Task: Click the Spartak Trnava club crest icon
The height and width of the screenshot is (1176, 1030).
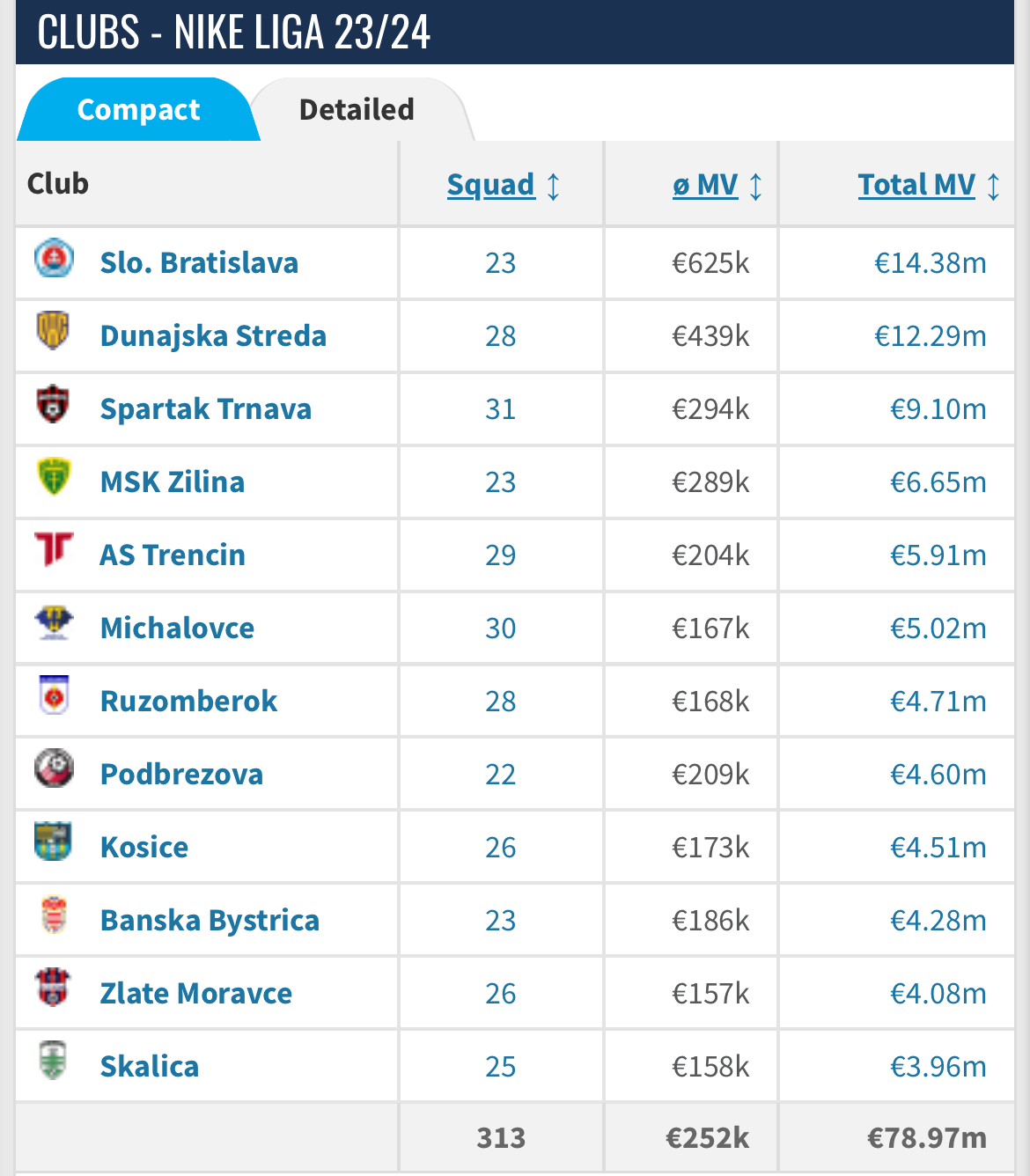Action: pos(54,404)
